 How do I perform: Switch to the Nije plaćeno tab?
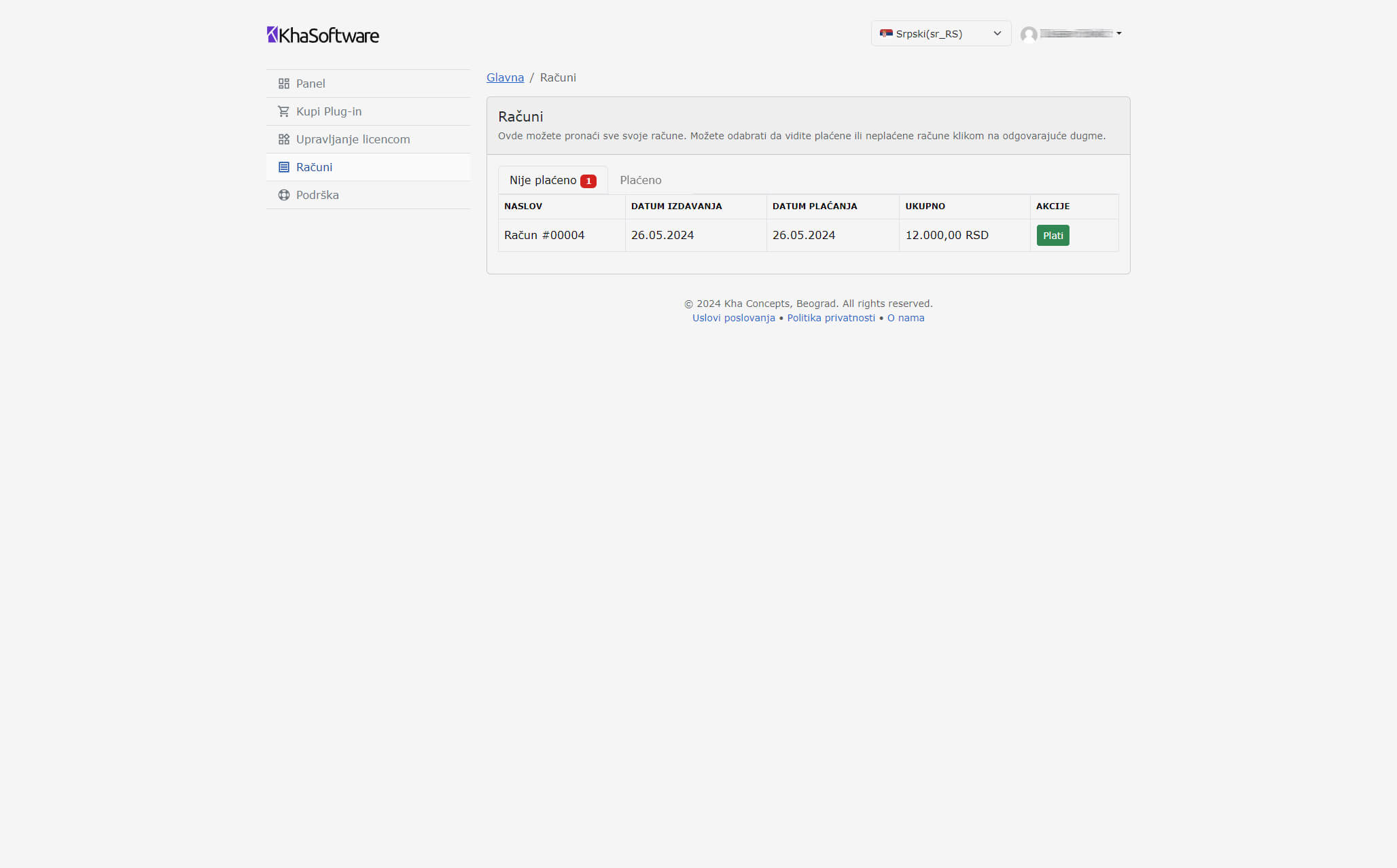(x=553, y=180)
